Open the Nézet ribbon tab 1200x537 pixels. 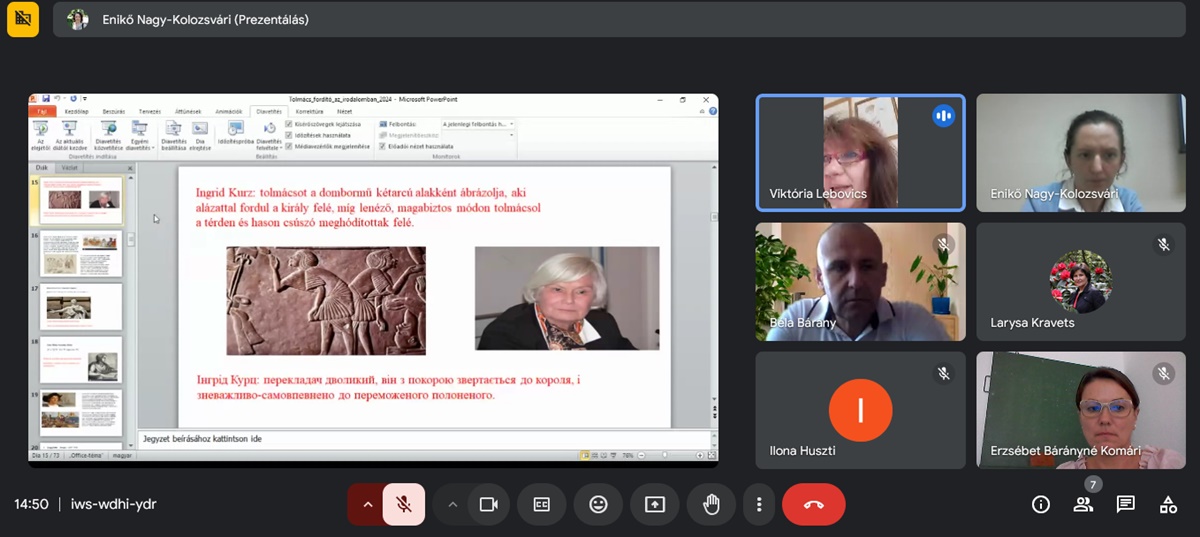pos(343,111)
